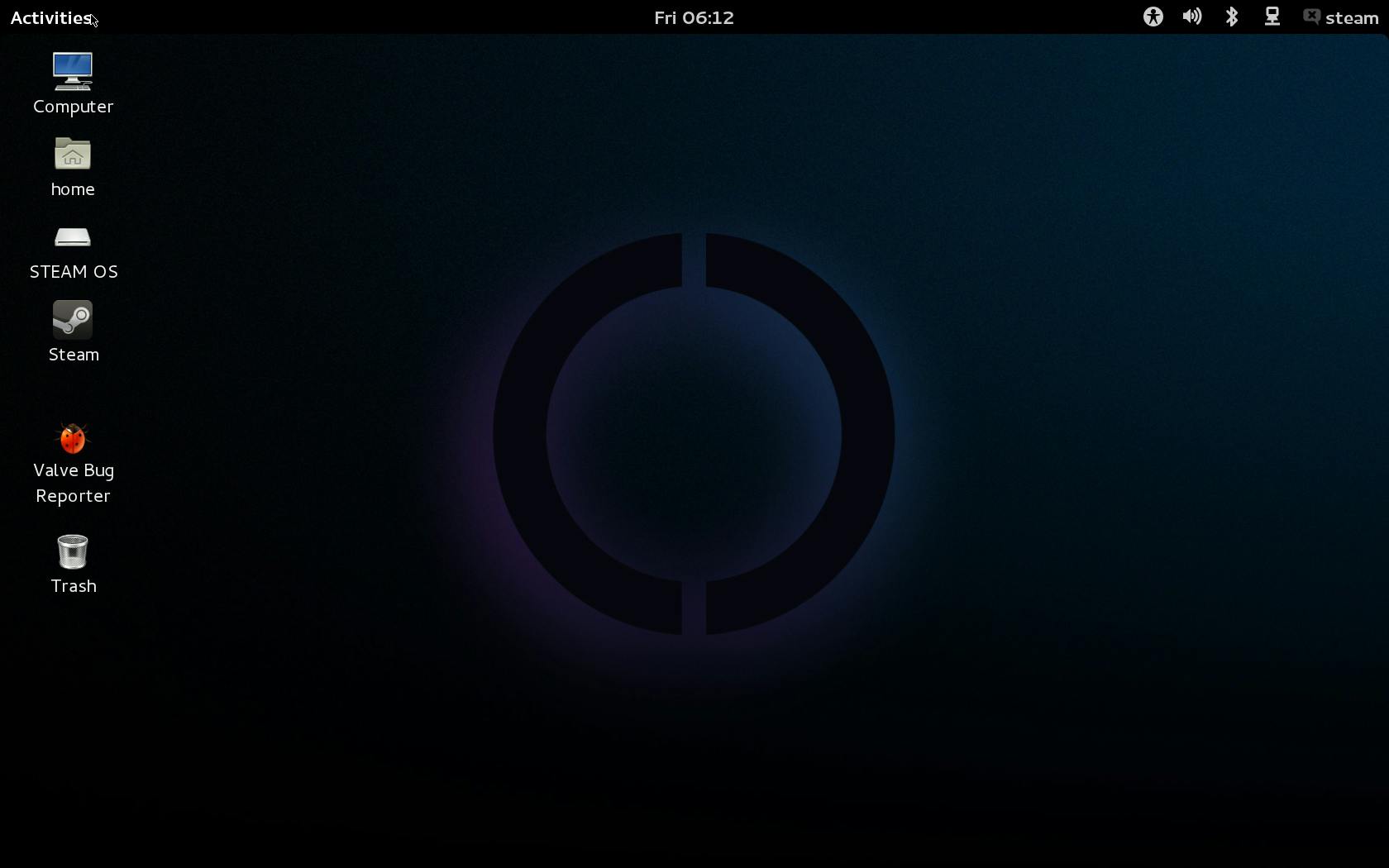Click the "home" icon label text
Viewport: 1389px width, 868px height.
pyautogui.click(x=73, y=189)
